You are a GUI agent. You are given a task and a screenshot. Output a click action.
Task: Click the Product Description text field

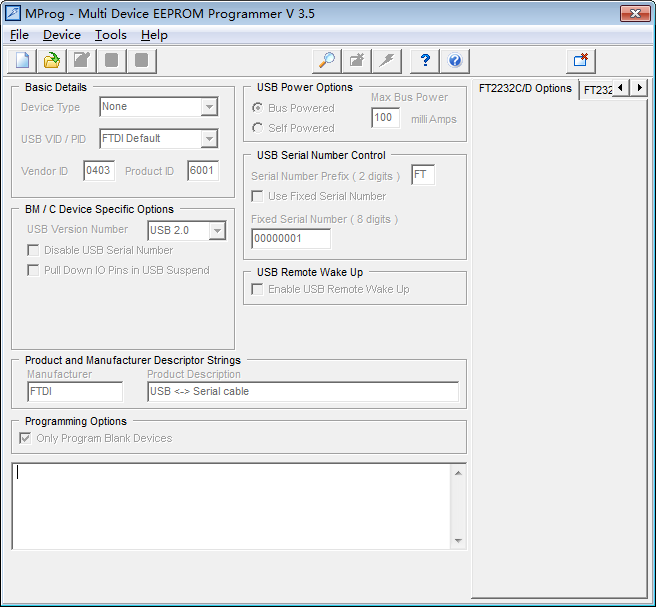[x=302, y=392]
